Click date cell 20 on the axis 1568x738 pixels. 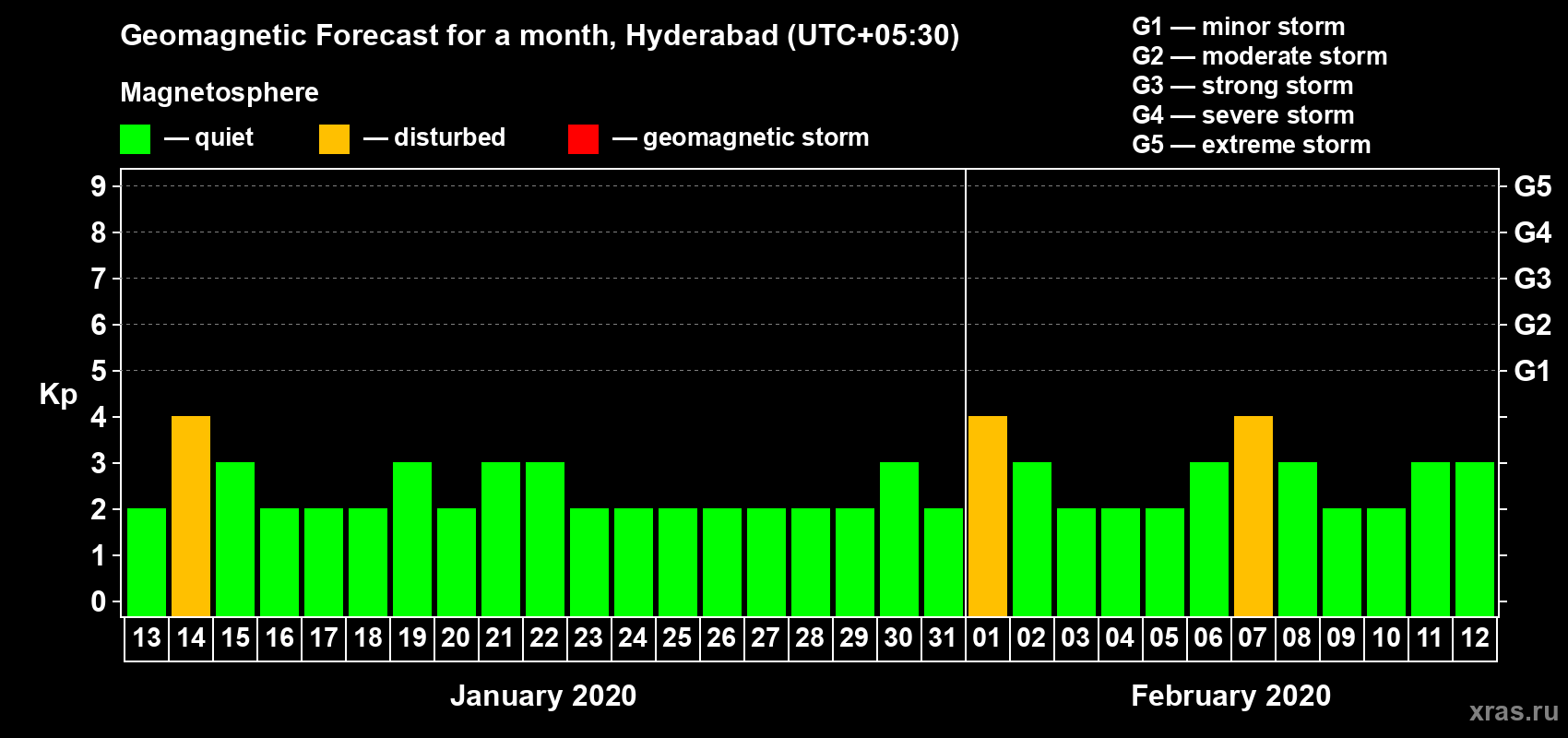point(457,638)
